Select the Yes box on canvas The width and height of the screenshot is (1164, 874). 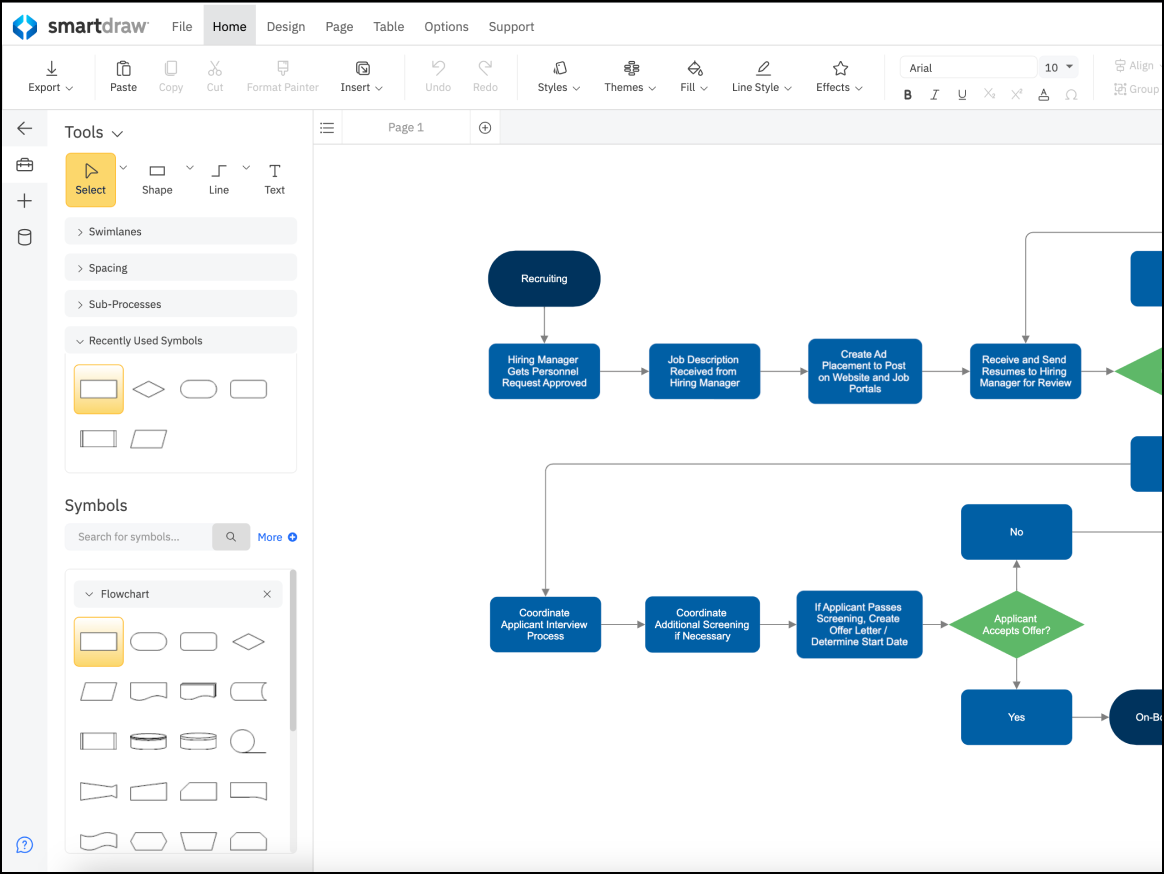pyautogui.click(x=1016, y=717)
